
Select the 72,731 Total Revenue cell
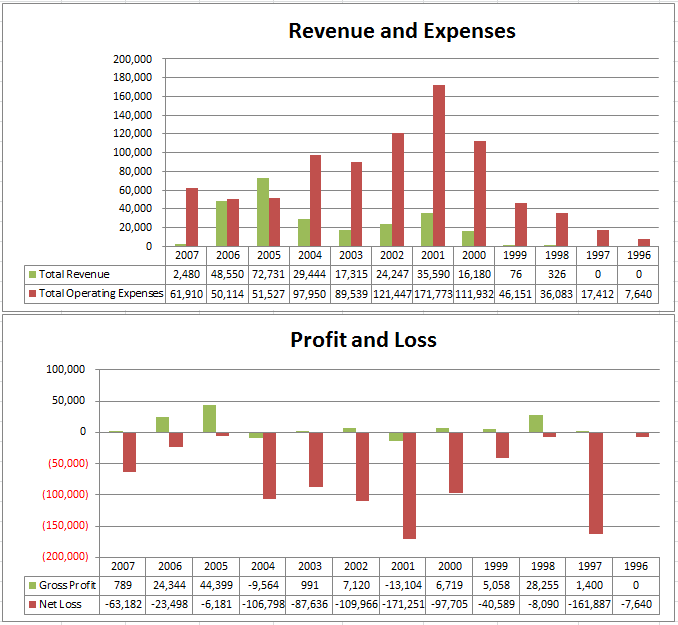pyautogui.click(x=268, y=274)
